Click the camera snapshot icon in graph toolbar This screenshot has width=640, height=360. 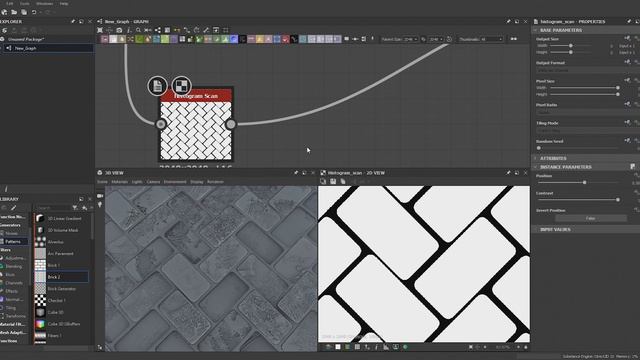(x=119, y=30)
